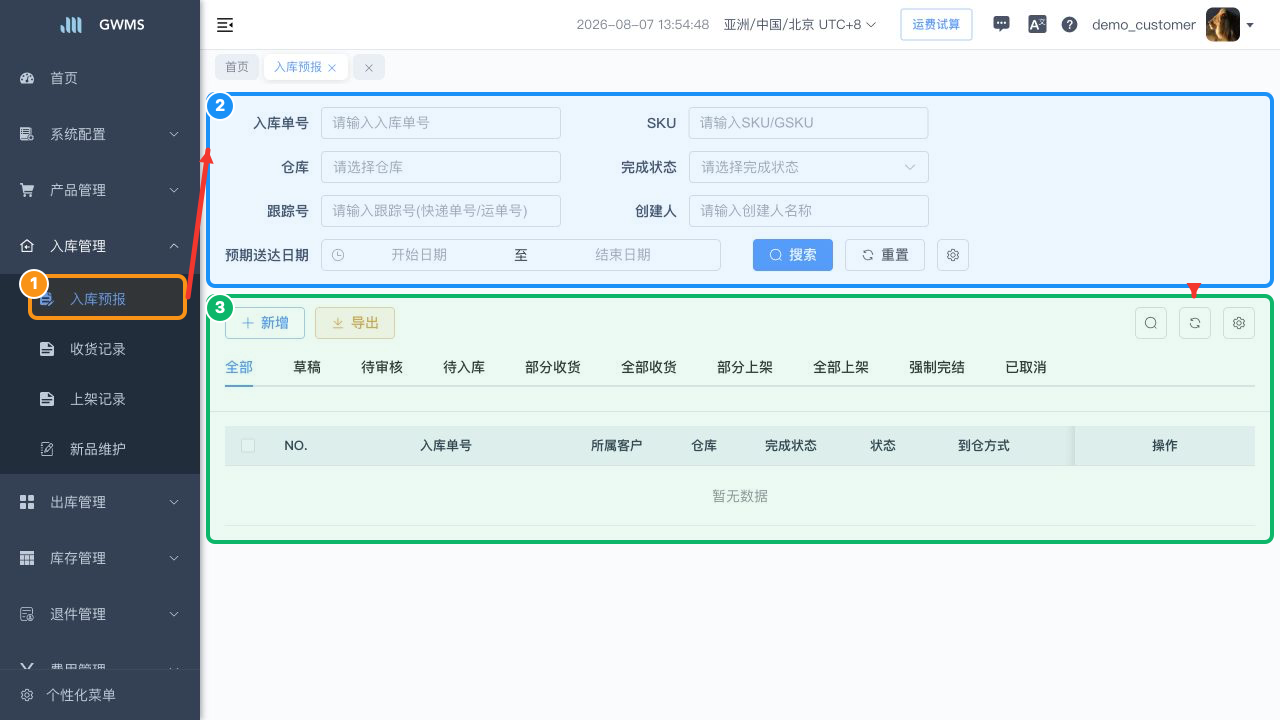Click the 操作 column header

tap(1165, 446)
